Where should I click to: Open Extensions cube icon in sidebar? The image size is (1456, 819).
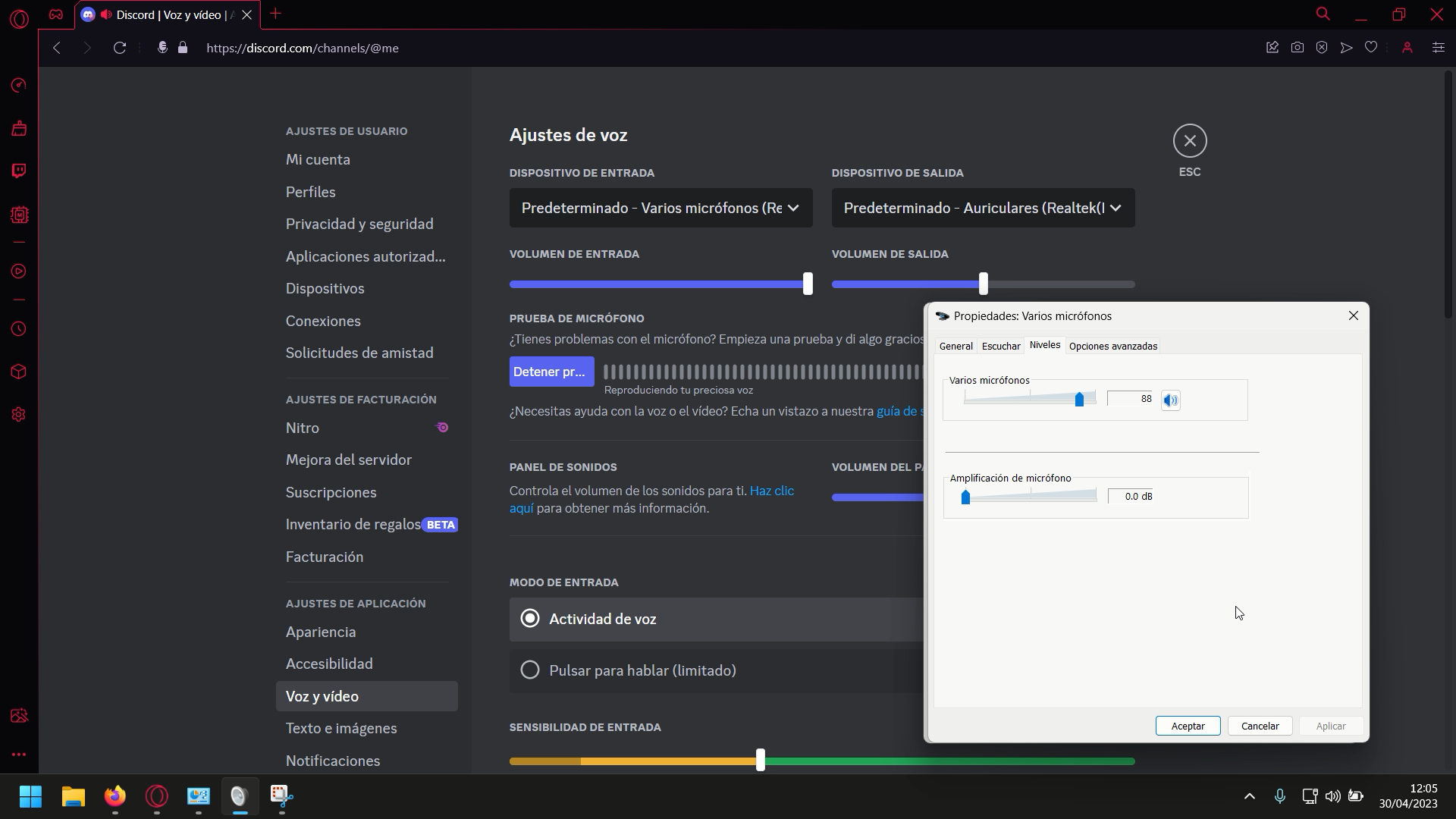pyautogui.click(x=19, y=372)
